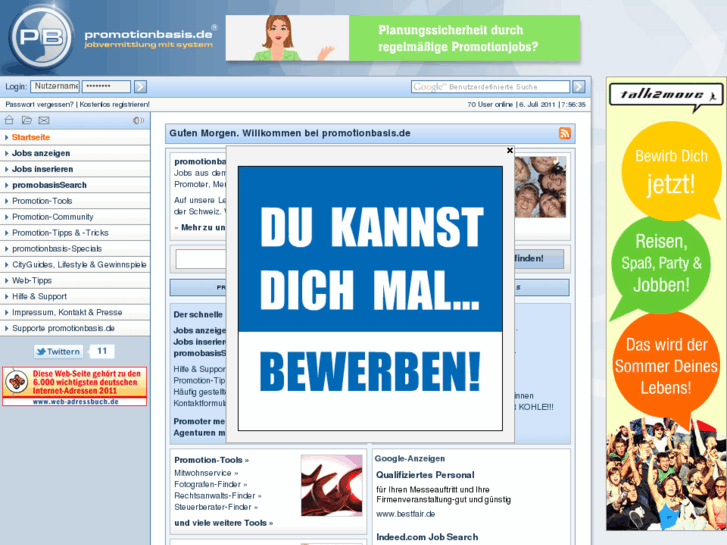Click the Bewirb Dich jetzt yellow bubble

click(x=671, y=171)
